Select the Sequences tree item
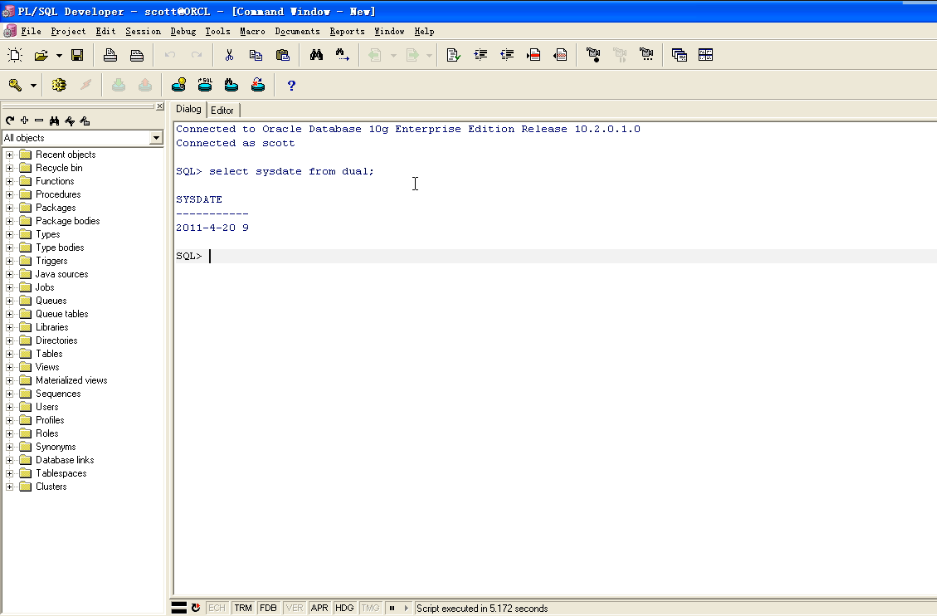937x616 pixels. coord(58,394)
